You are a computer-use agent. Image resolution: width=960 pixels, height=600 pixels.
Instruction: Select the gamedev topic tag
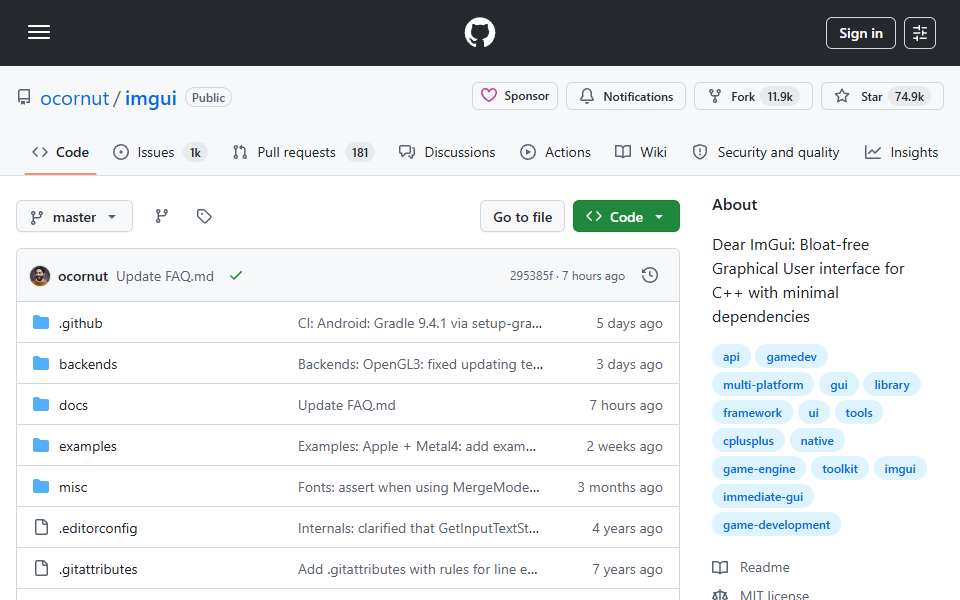(x=791, y=357)
